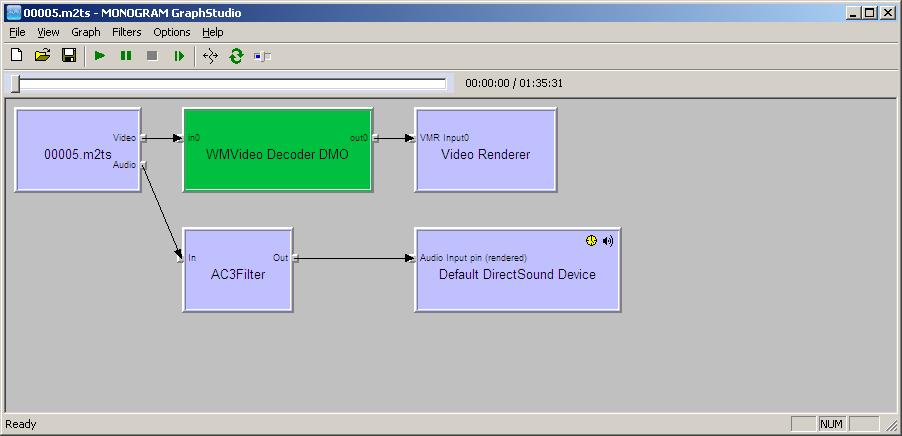Step one frame forward
Viewport: 902px width, 436px height.
pyautogui.click(x=179, y=56)
